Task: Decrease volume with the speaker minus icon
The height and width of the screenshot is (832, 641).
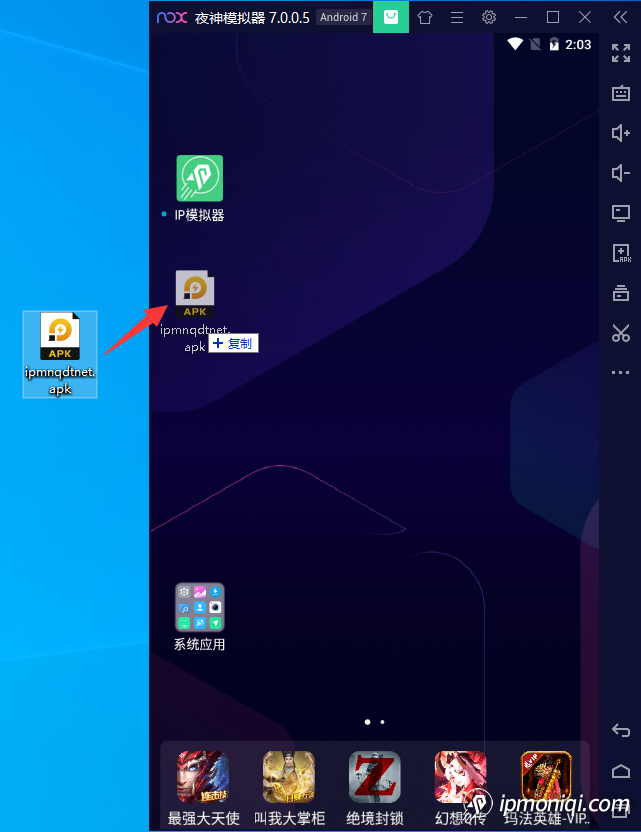Action: click(x=621, y=173)
